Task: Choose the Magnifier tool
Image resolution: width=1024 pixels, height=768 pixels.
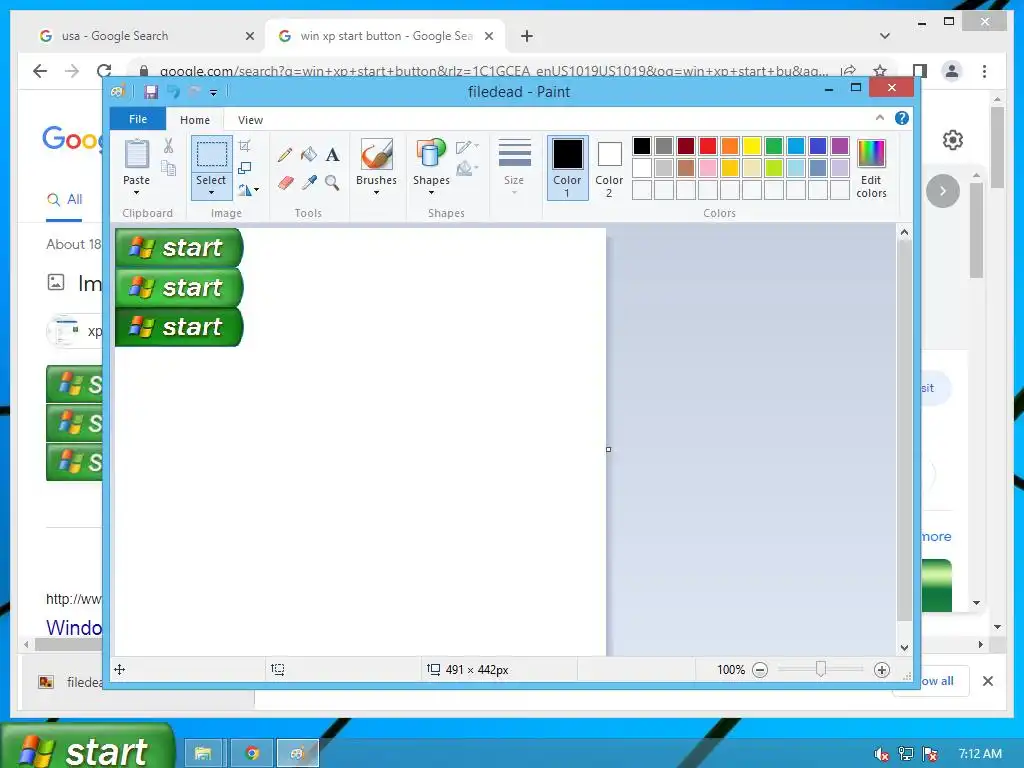Action: click(332, 182)
